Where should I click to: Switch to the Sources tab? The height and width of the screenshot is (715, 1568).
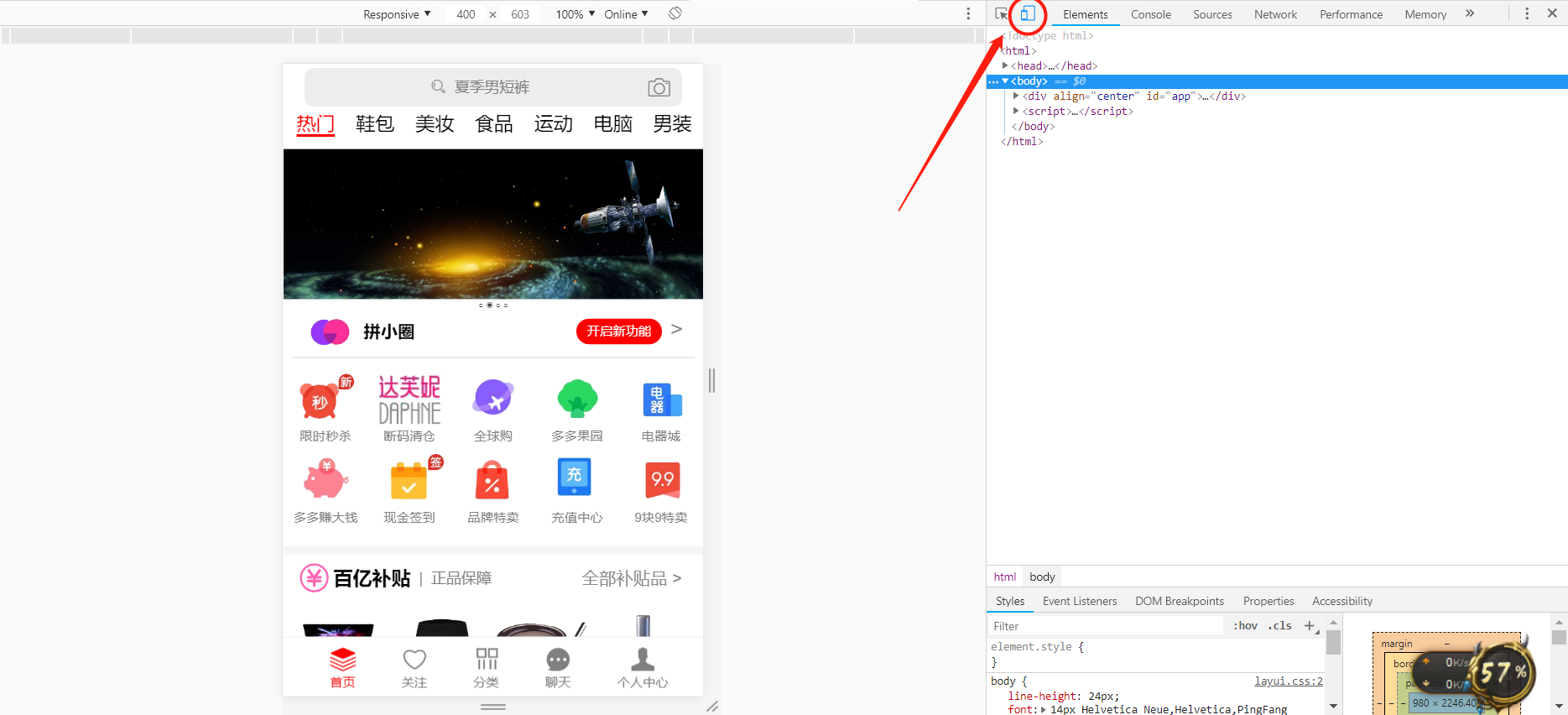click(1212, 14)
